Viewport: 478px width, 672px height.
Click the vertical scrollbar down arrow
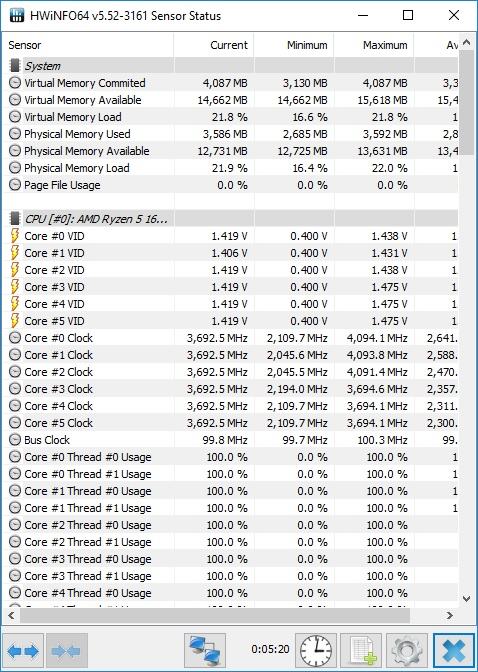(466, 599)
